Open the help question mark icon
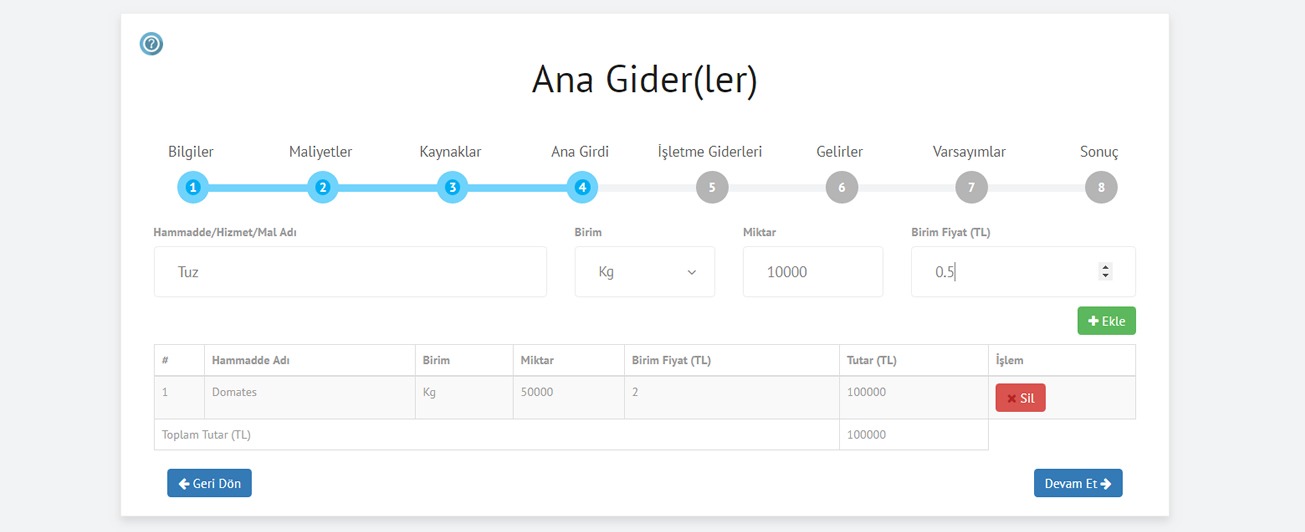Image resolution: width=1305 pixels, height=532 pixels. pyautogui.click(x=151, y=44)
